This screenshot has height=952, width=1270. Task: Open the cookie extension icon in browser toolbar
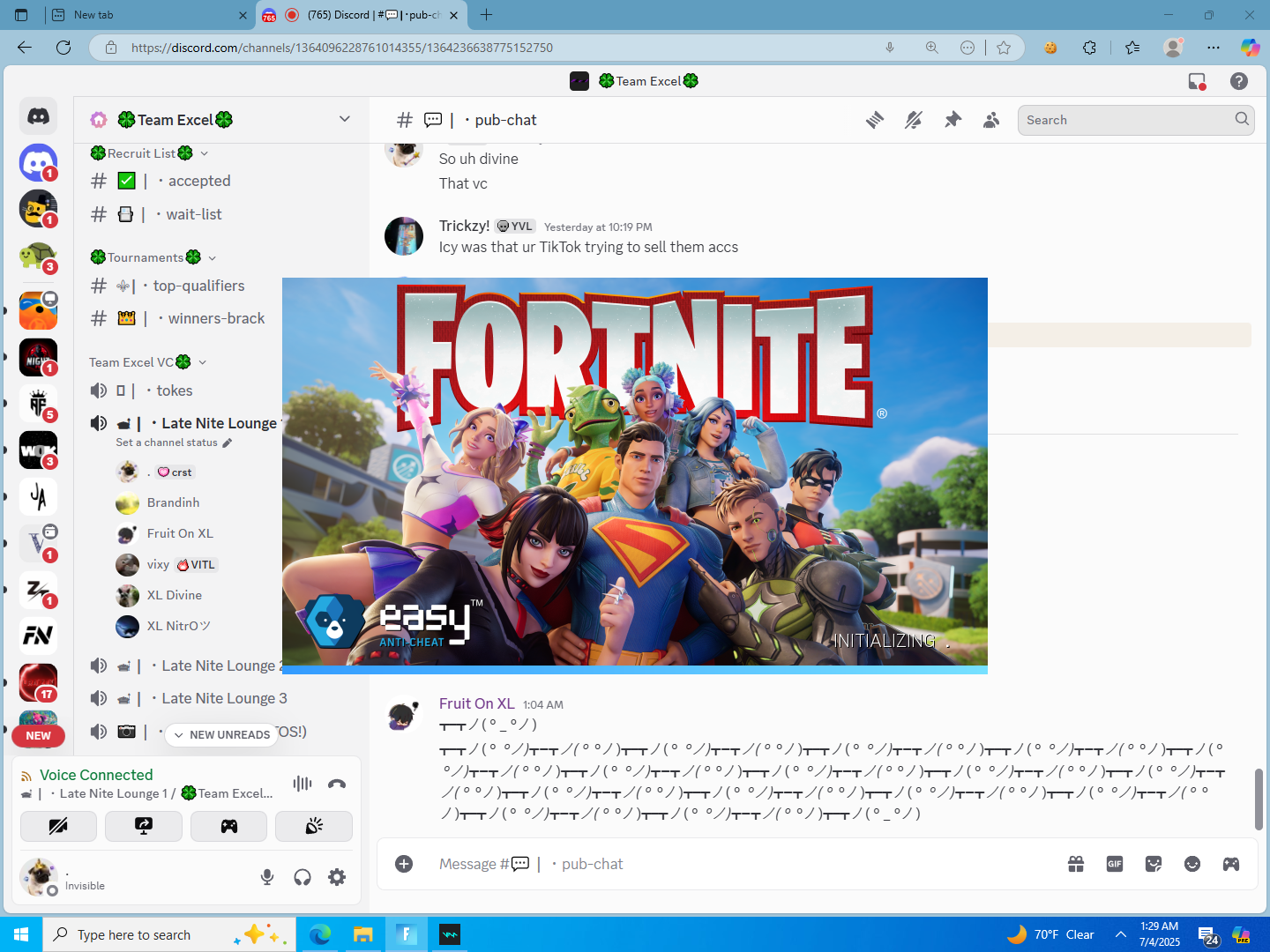(x=1050, y=48)
